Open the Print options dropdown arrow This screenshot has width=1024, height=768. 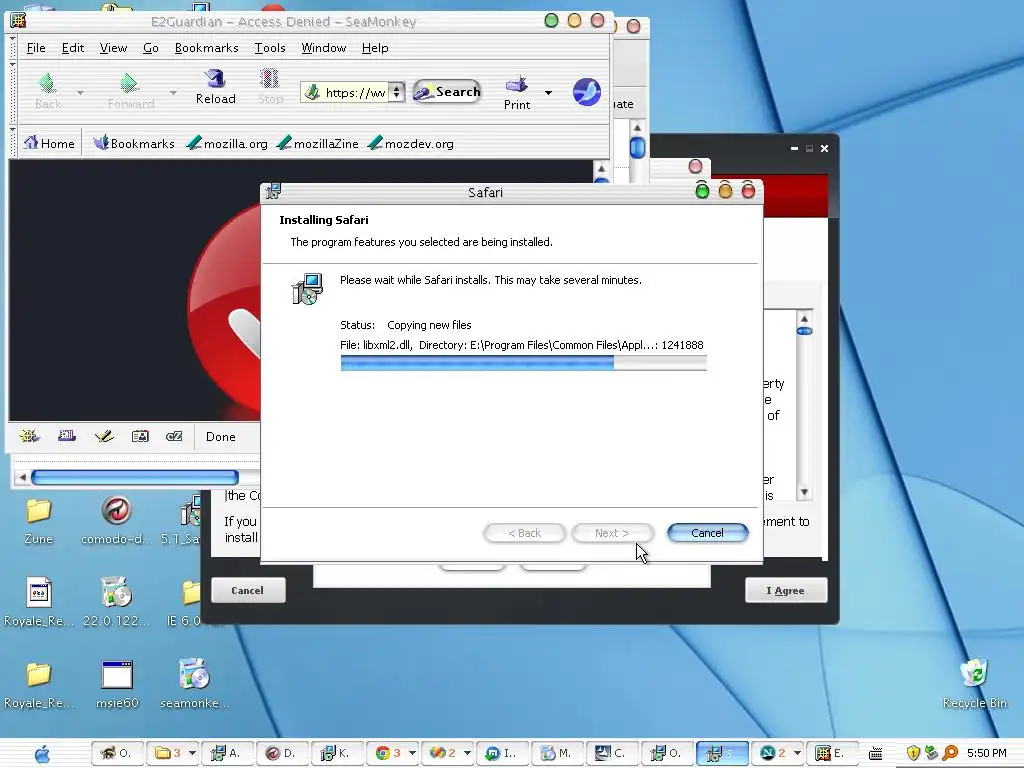click(x=548, y=93)
